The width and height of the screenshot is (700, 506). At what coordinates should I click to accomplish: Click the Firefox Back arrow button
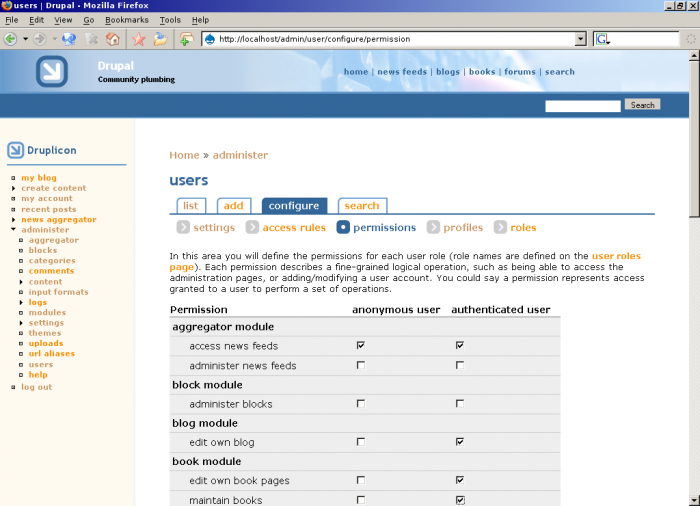[x=11, y=39]
